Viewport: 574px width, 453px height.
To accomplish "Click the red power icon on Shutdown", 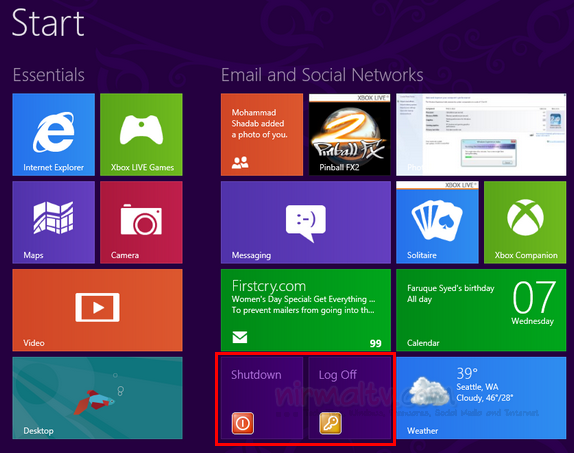I will 243,423.
